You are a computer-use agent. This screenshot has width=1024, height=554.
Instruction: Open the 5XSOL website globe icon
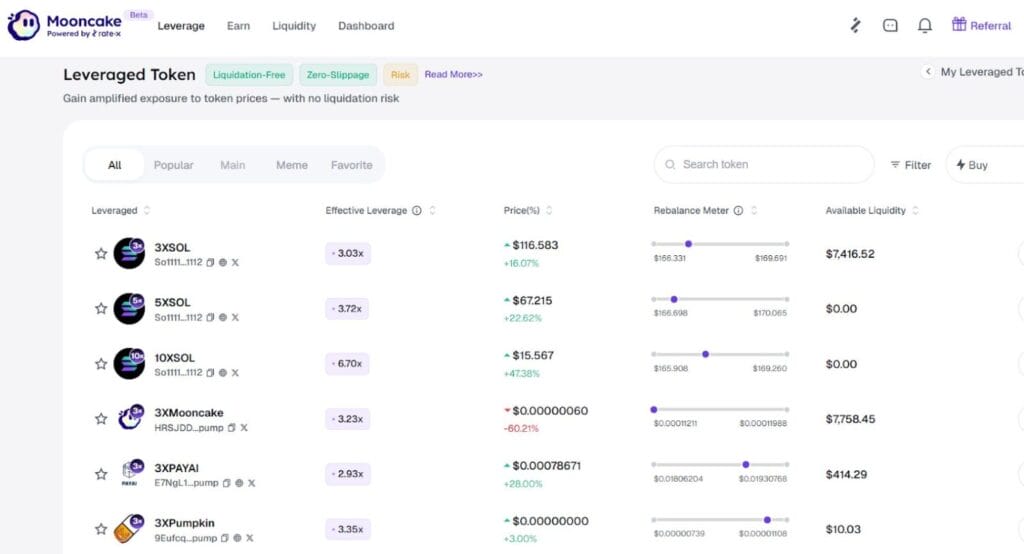click(x=223, y=318)
